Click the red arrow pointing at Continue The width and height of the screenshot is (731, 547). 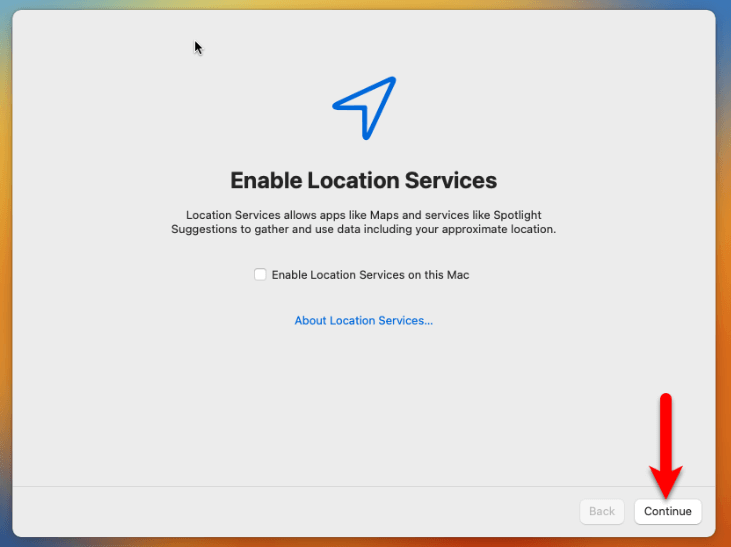pyautogui.click(x=667, y=440)
